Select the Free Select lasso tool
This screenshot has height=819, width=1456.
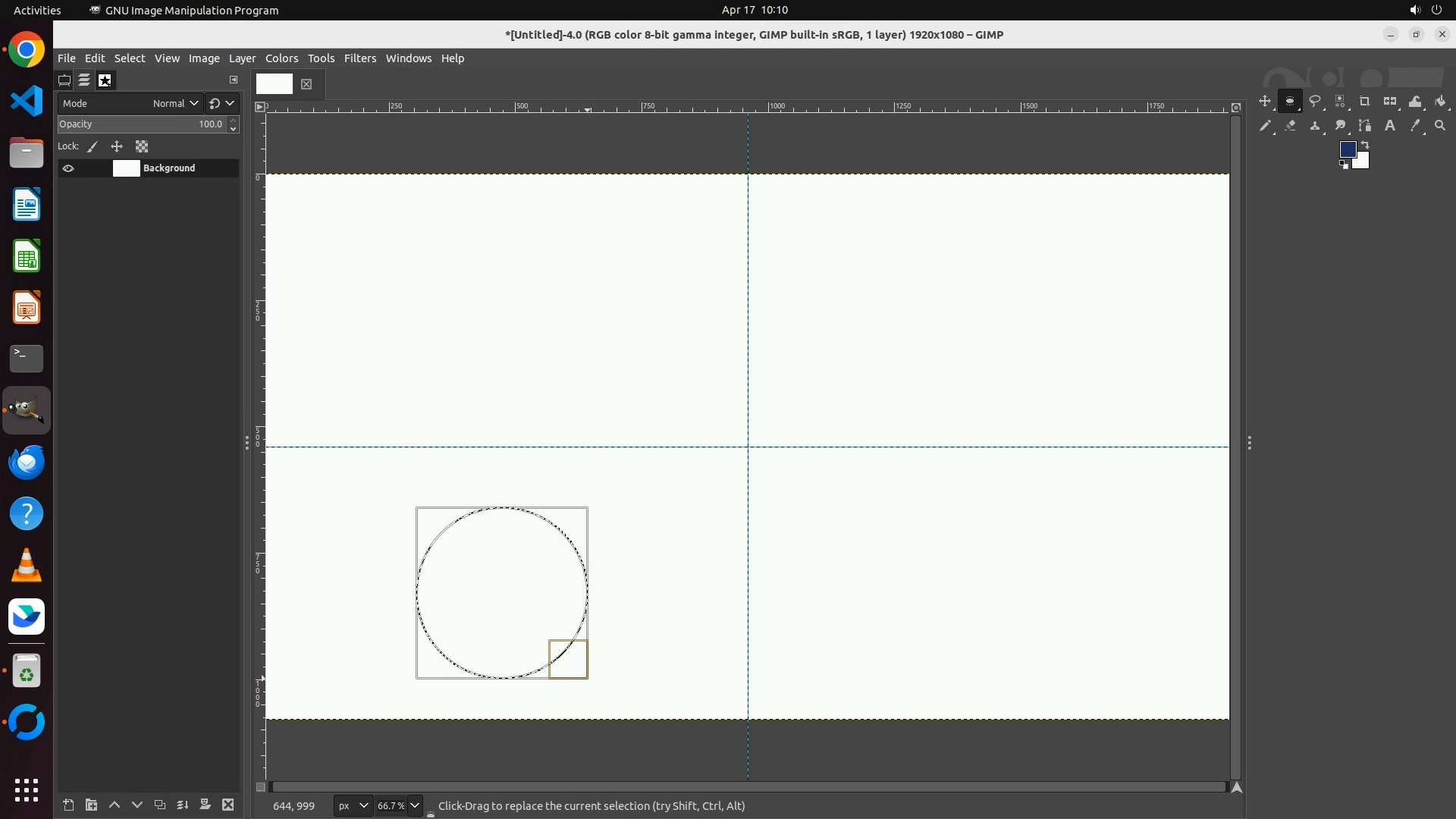click(1315, 102)
